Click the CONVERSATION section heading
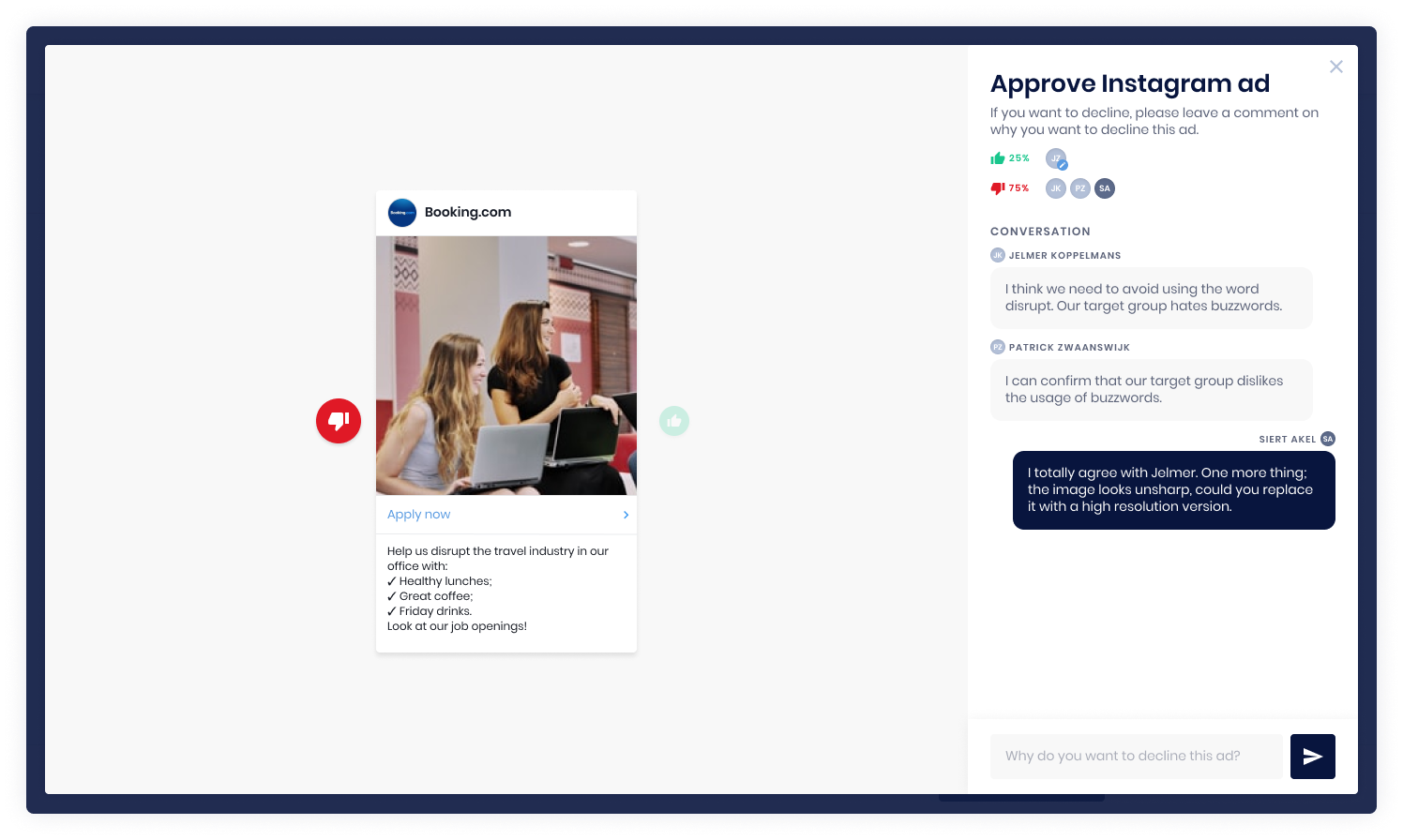The width and height of the screenshot is (1403, 840). click(x=1040, y=232)
